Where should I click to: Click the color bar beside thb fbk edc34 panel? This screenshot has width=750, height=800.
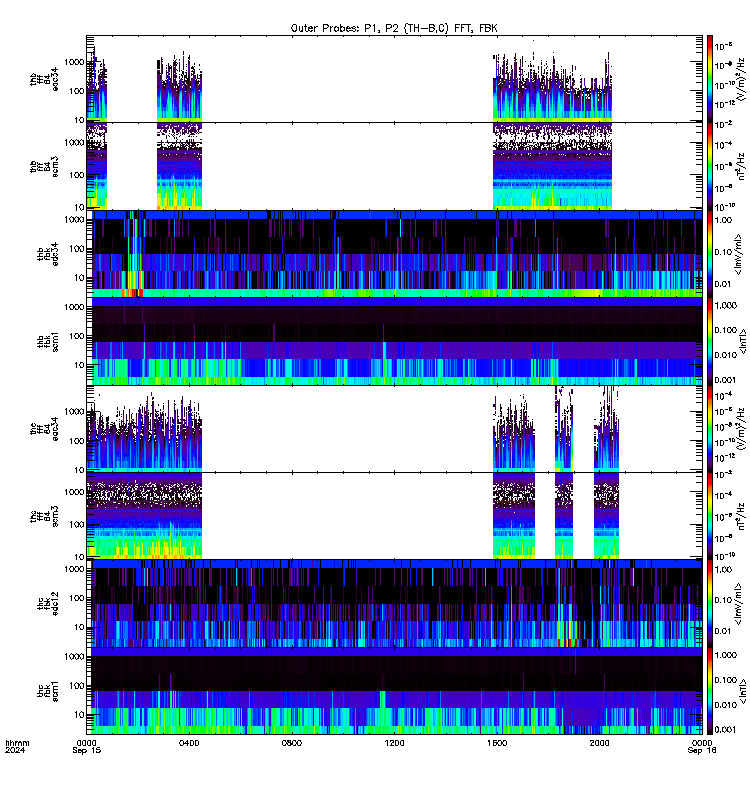[709, 254]
